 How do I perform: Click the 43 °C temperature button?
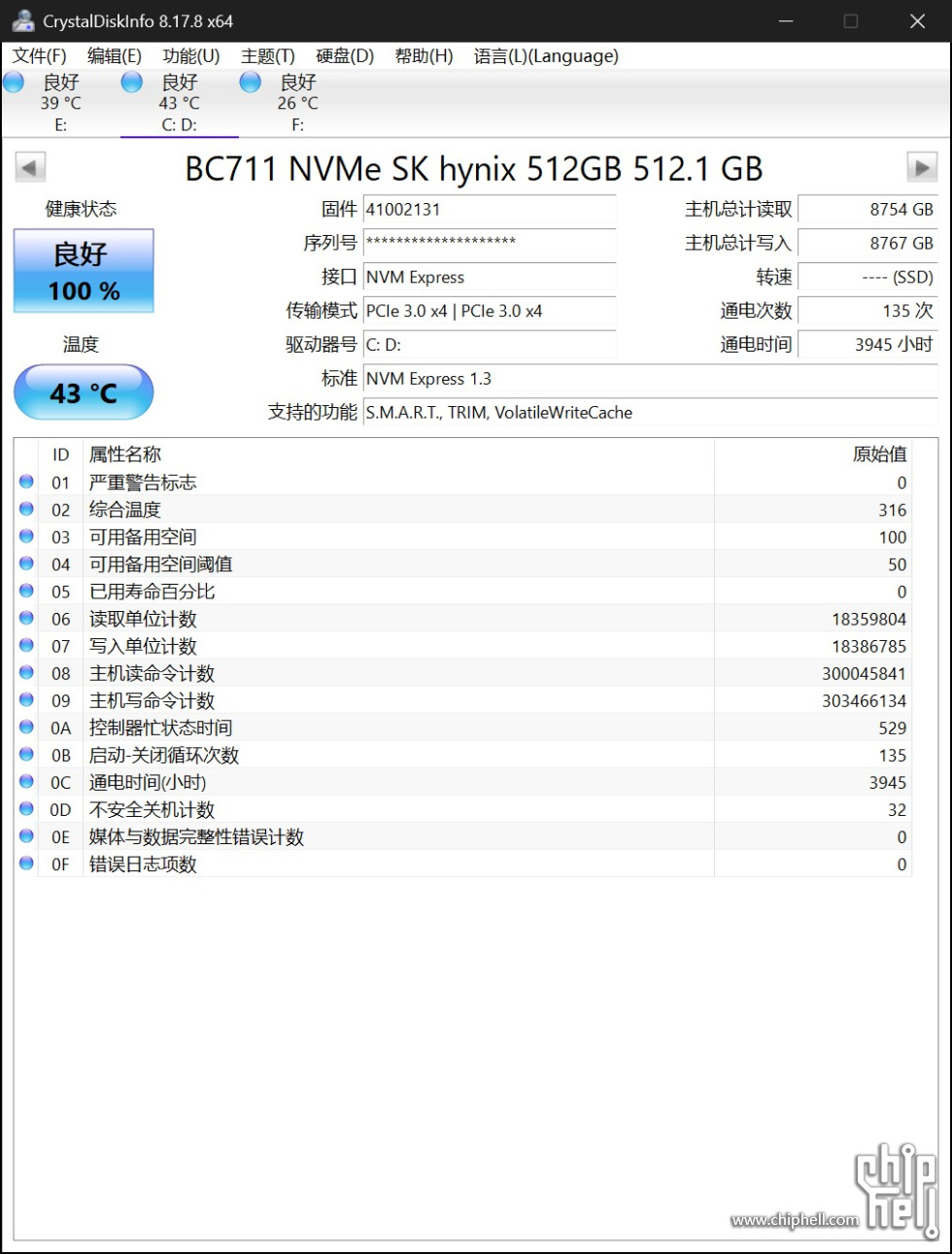[x=84, y=392]
